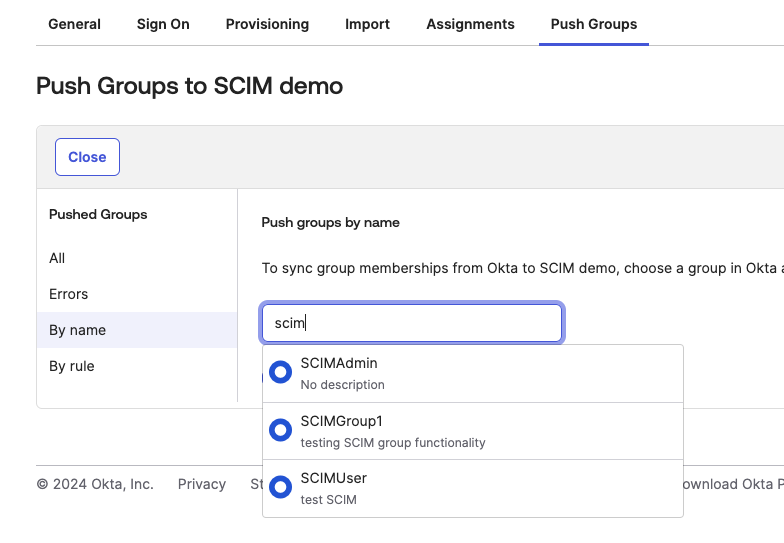Click the SCIMUser group icon
Screen dimensions: 784x543
click(281, 488)
